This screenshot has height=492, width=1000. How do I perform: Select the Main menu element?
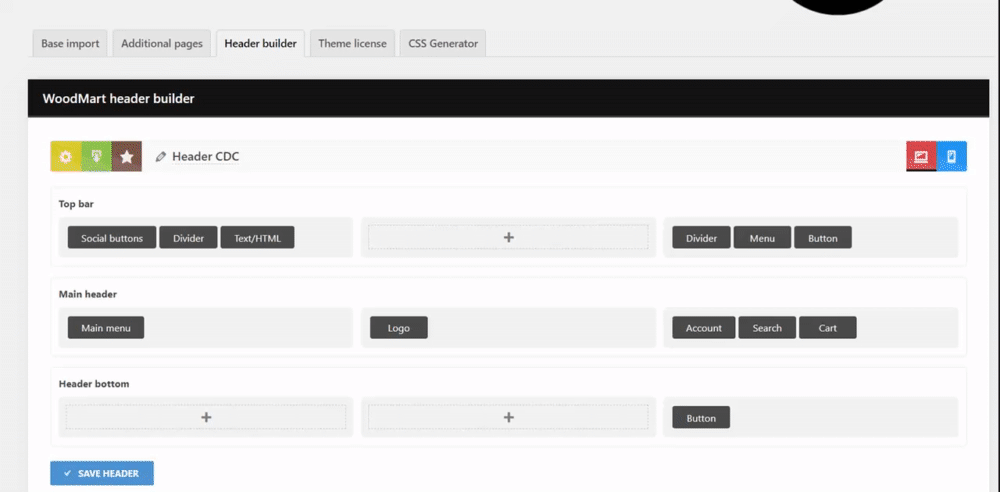[106, 327]
